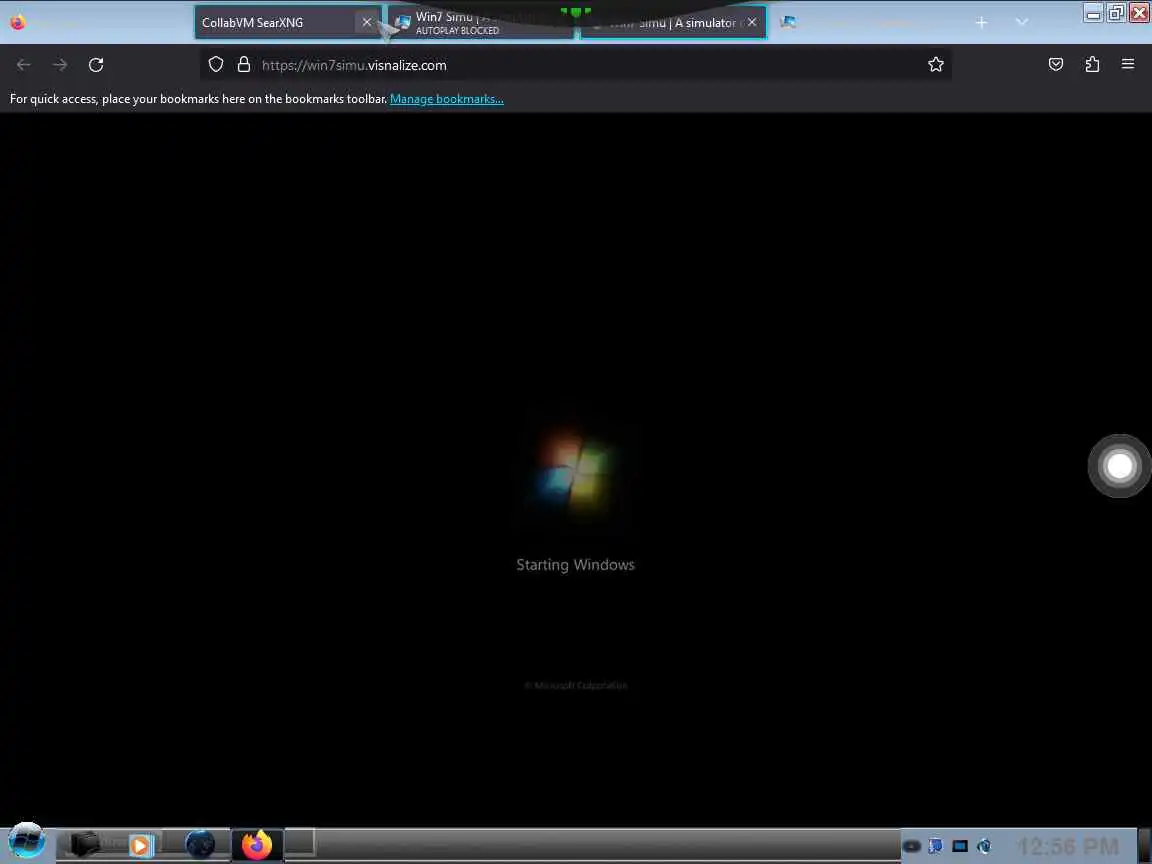
Task: Click the black box taskbar icon
Action: tap(84, 845)
